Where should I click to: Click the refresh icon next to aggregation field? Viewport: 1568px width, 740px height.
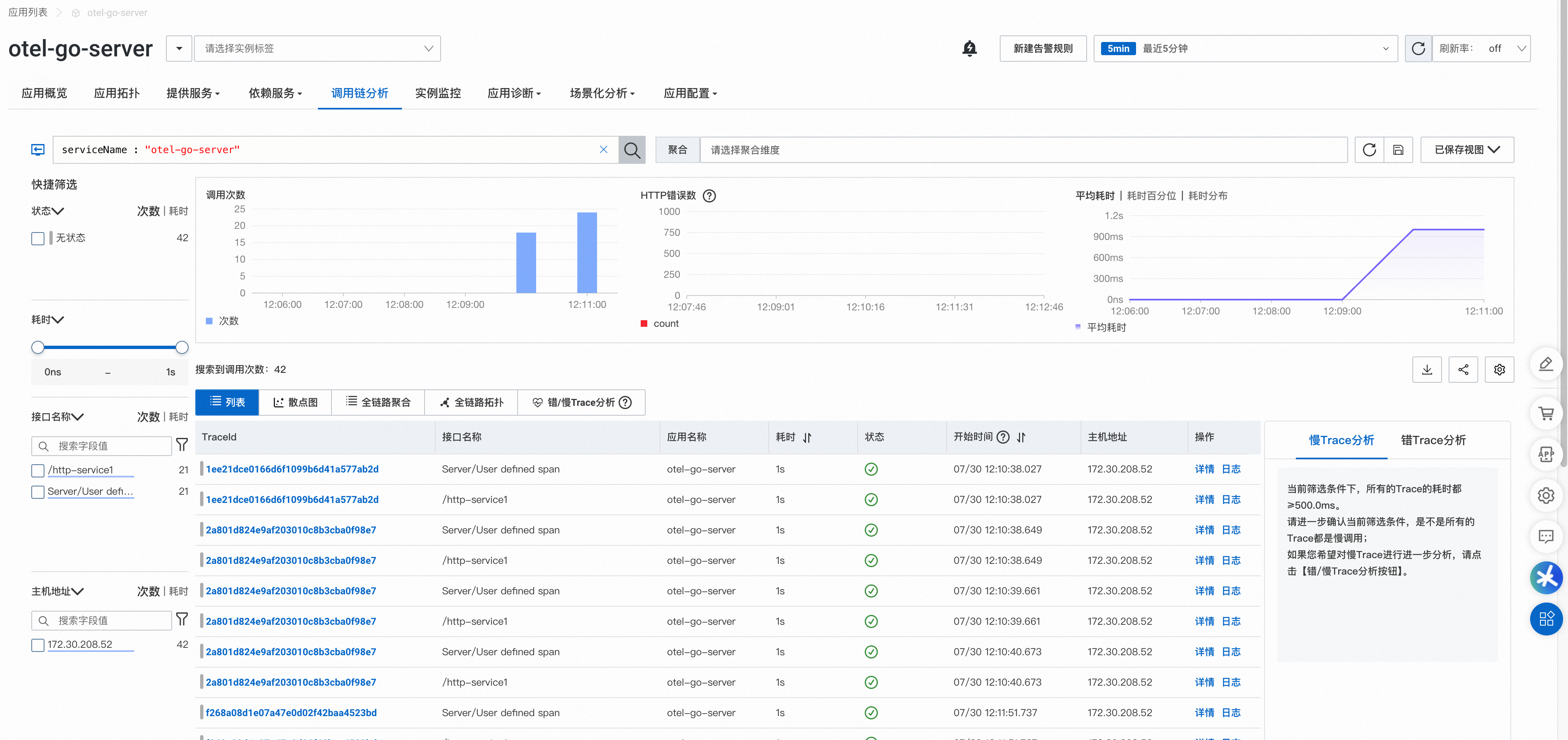(x=1369, y=150)
